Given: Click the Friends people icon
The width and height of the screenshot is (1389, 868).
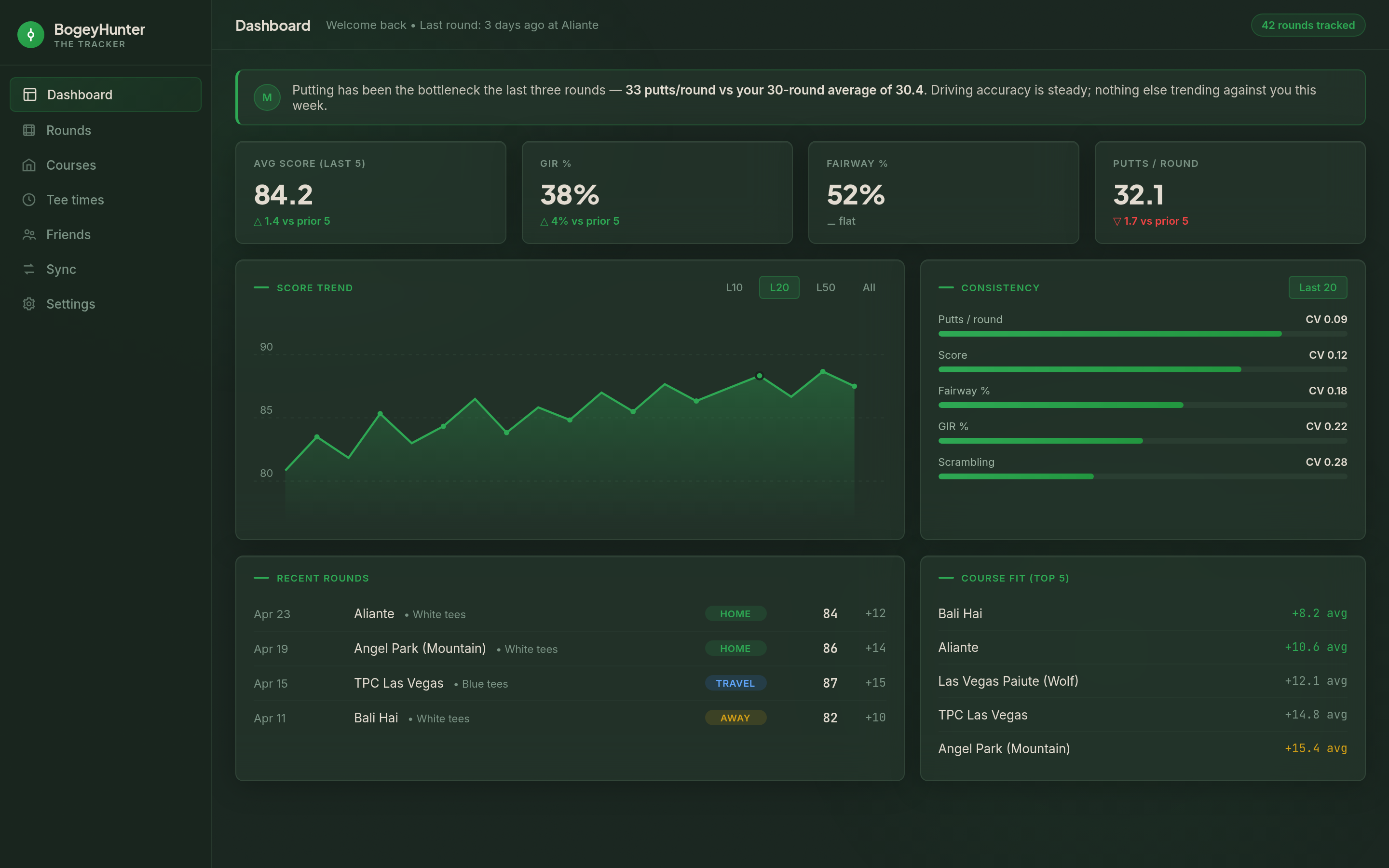Looking at the screenshot, I should point(29,235).
